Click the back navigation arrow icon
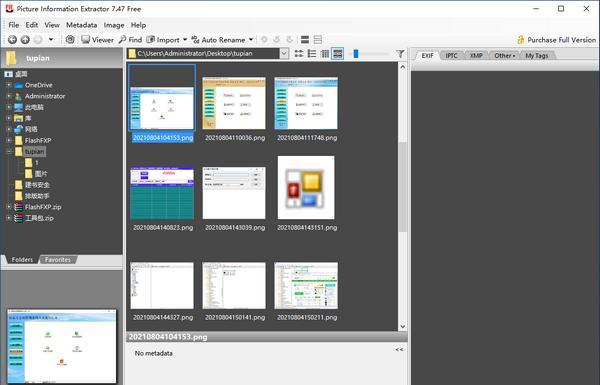The image size is (600, 385). point(12,39)
